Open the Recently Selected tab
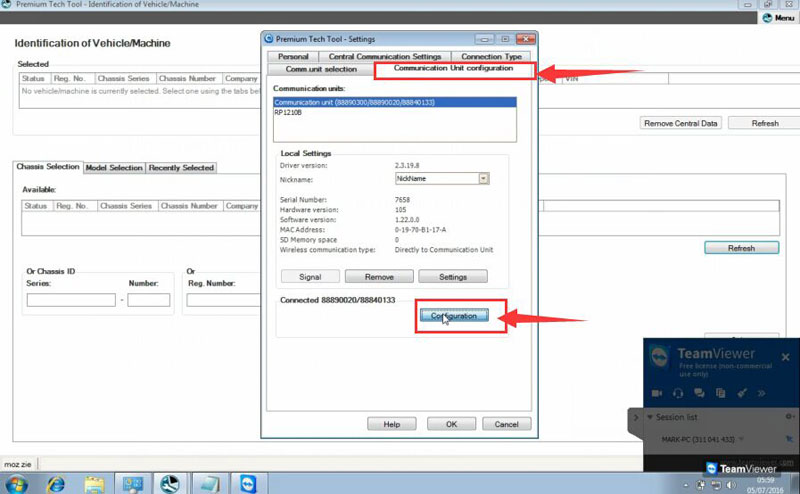The width and height of the screenshot is (800, 494). point(181,167)
